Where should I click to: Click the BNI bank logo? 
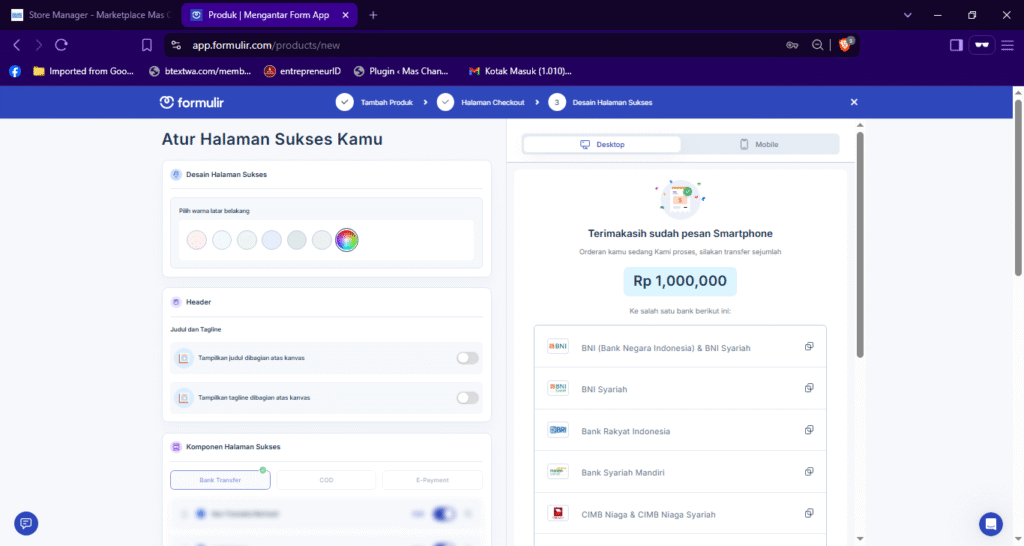(558, 346)
